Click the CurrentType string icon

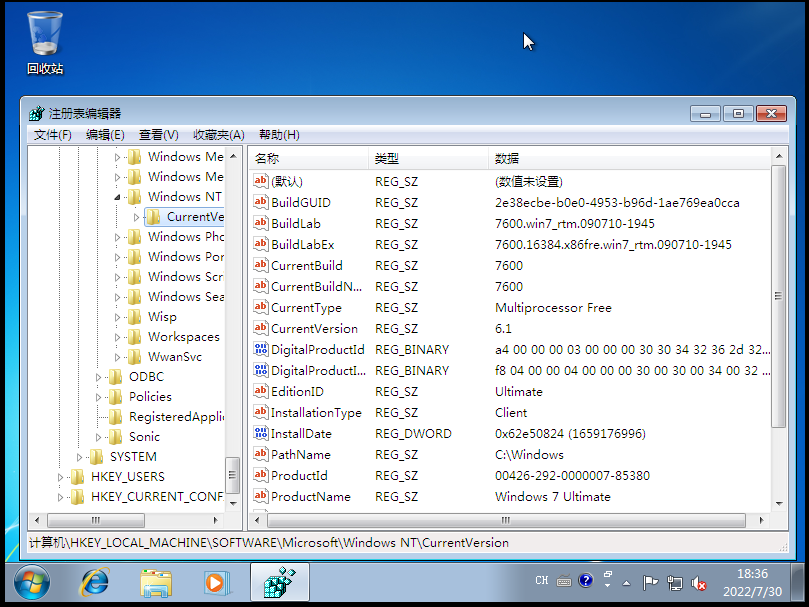261,307
